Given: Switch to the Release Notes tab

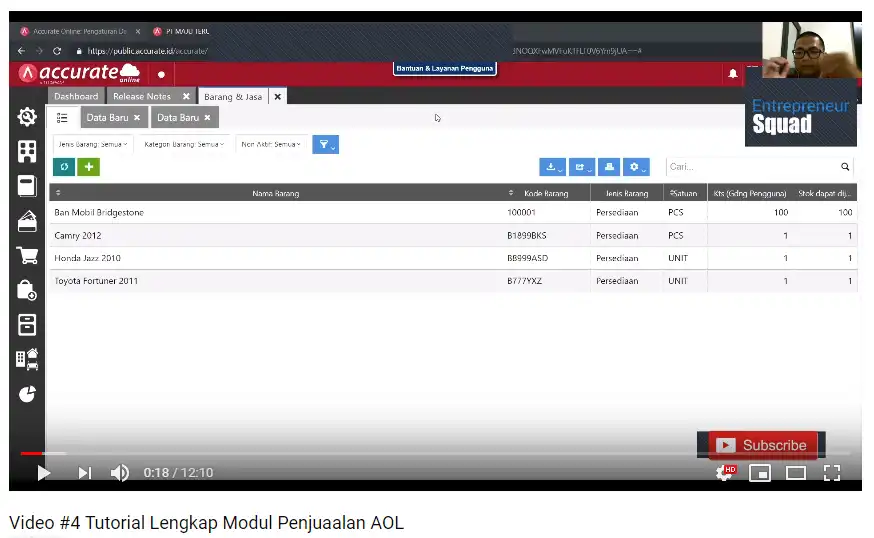Looking at the screenshot, I should (142, 96).
